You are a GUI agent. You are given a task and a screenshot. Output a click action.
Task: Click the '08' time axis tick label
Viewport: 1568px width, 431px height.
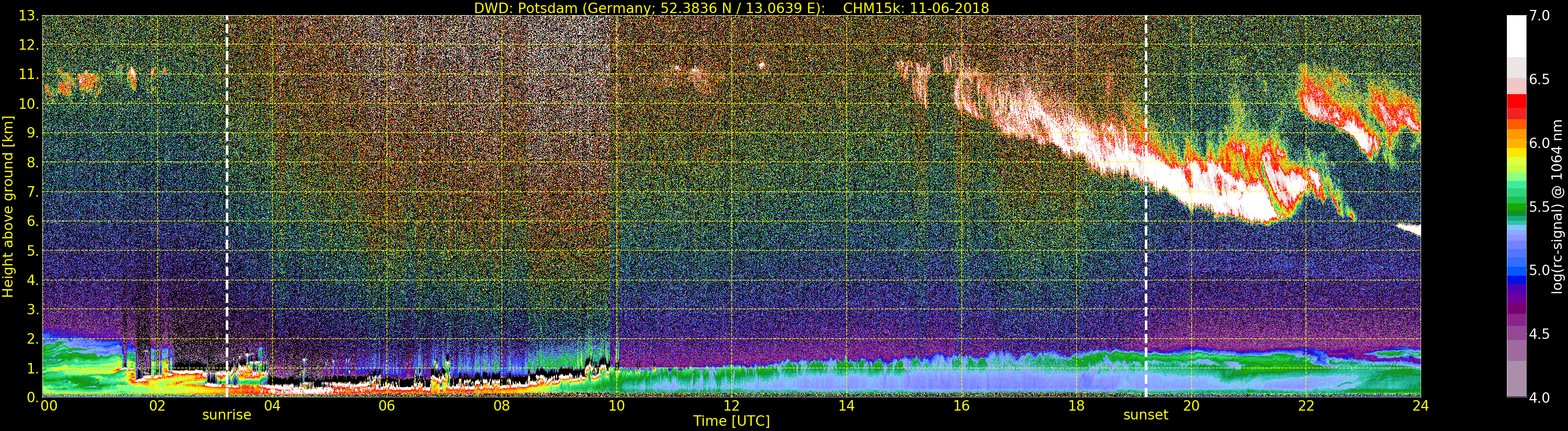pyautogui.click(x=502, y=406)
